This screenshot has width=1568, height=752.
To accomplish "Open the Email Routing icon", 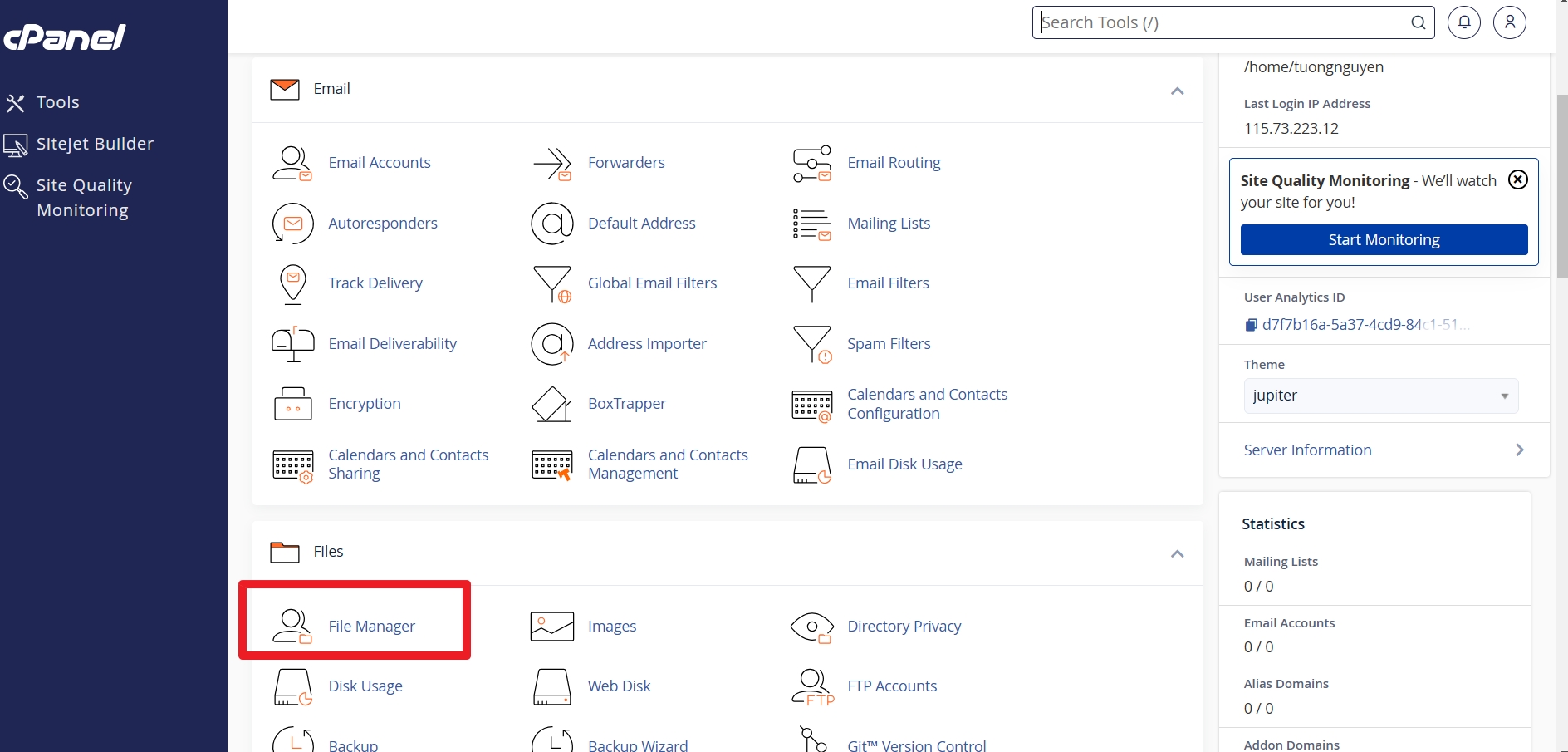I will coord(811,163).
